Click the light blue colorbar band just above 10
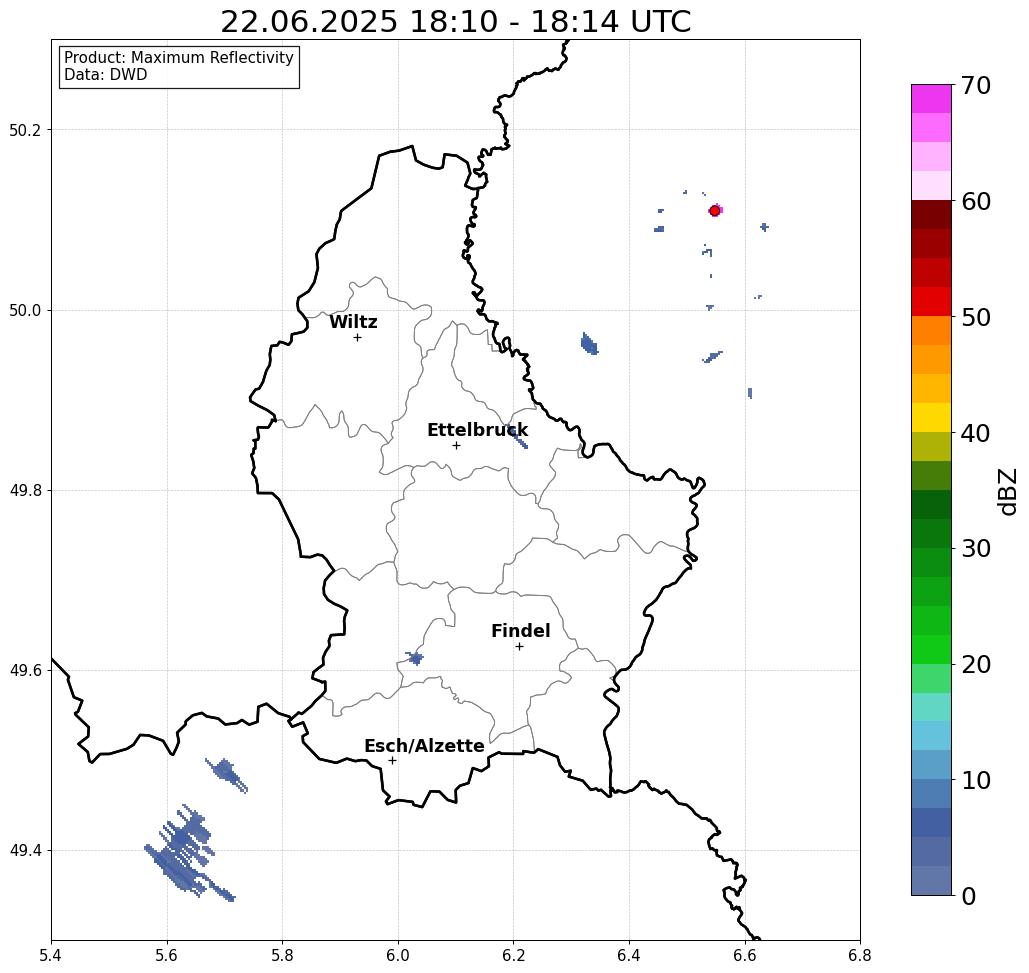Screen dimensions: 1029x973 pos(931,764)
